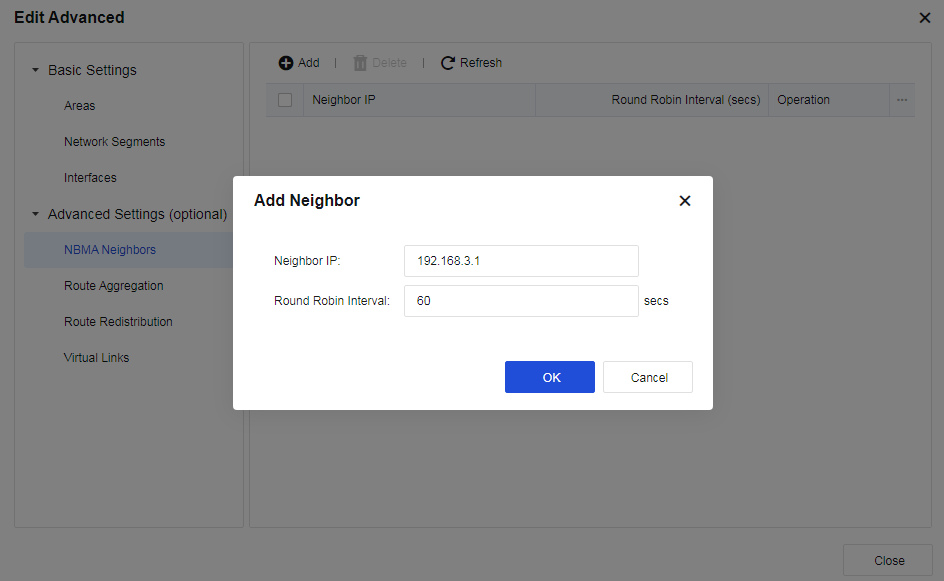Click the Add plus icon

(286, 63)
